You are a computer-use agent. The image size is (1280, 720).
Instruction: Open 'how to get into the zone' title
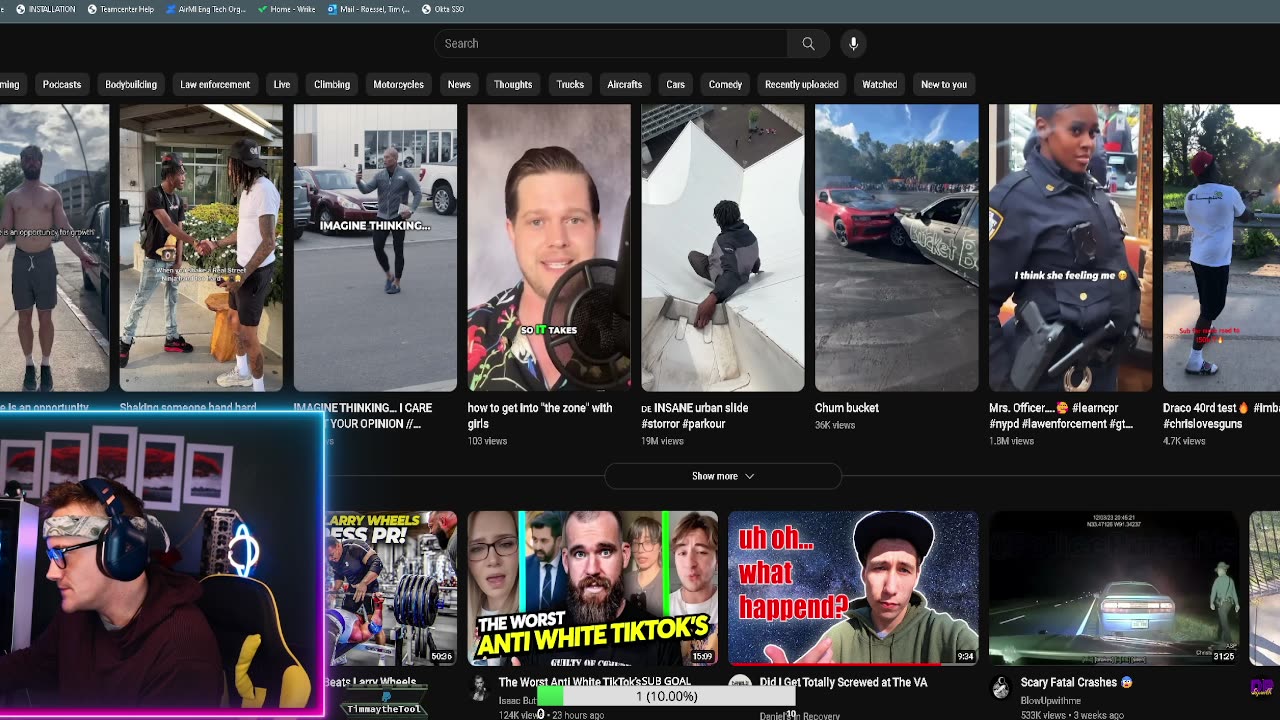(540, 415)
